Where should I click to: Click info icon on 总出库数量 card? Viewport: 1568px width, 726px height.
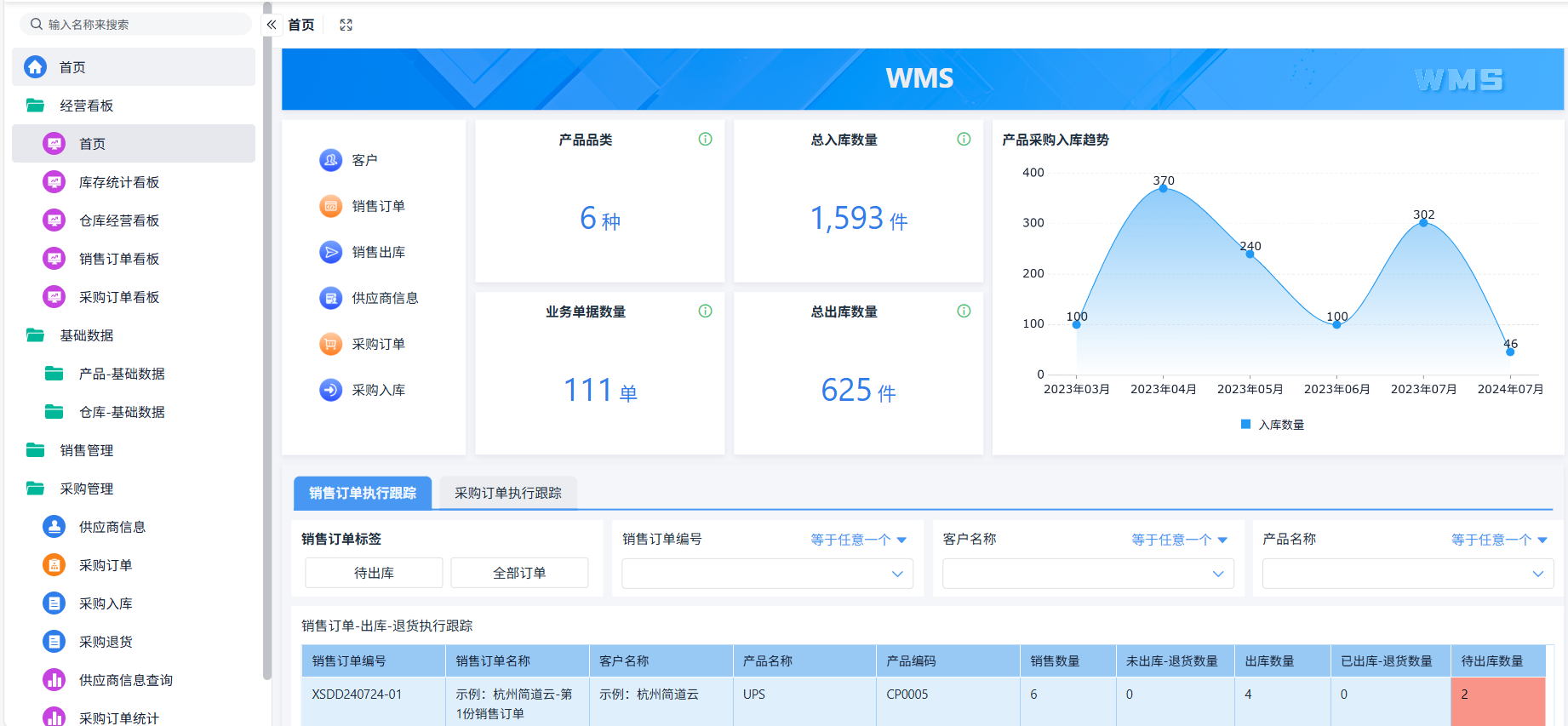pos(964,312)
